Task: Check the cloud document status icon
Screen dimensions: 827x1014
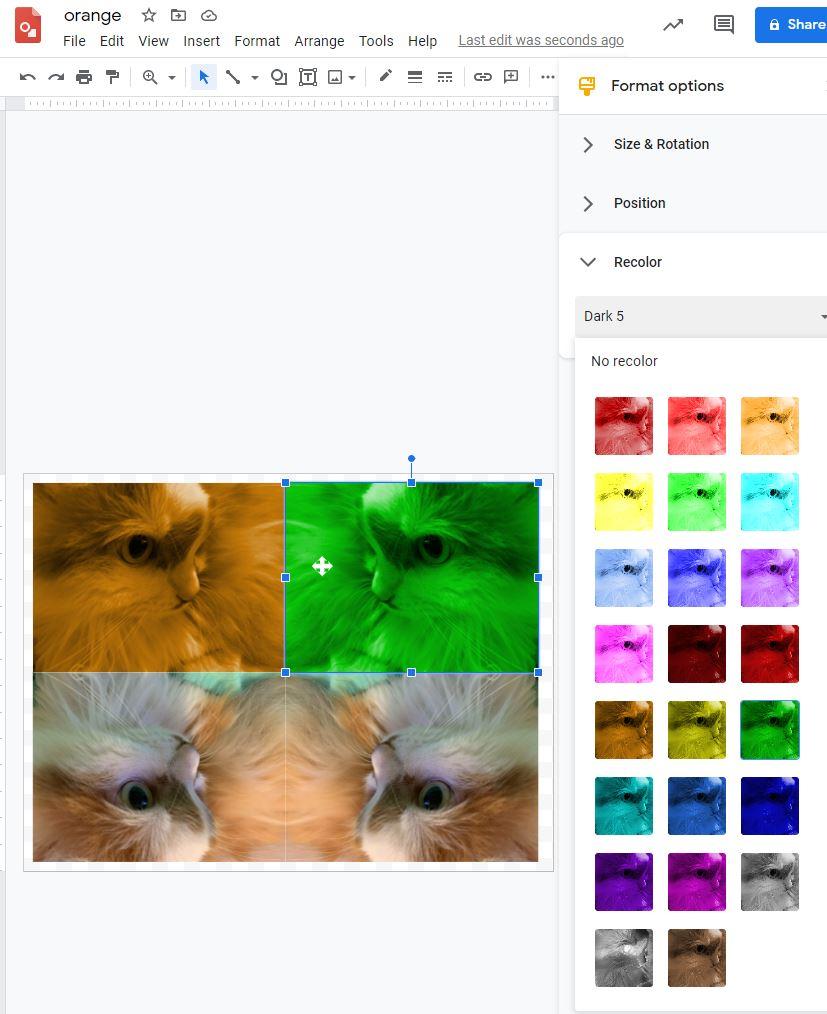Action: click(x=209, y=15)
